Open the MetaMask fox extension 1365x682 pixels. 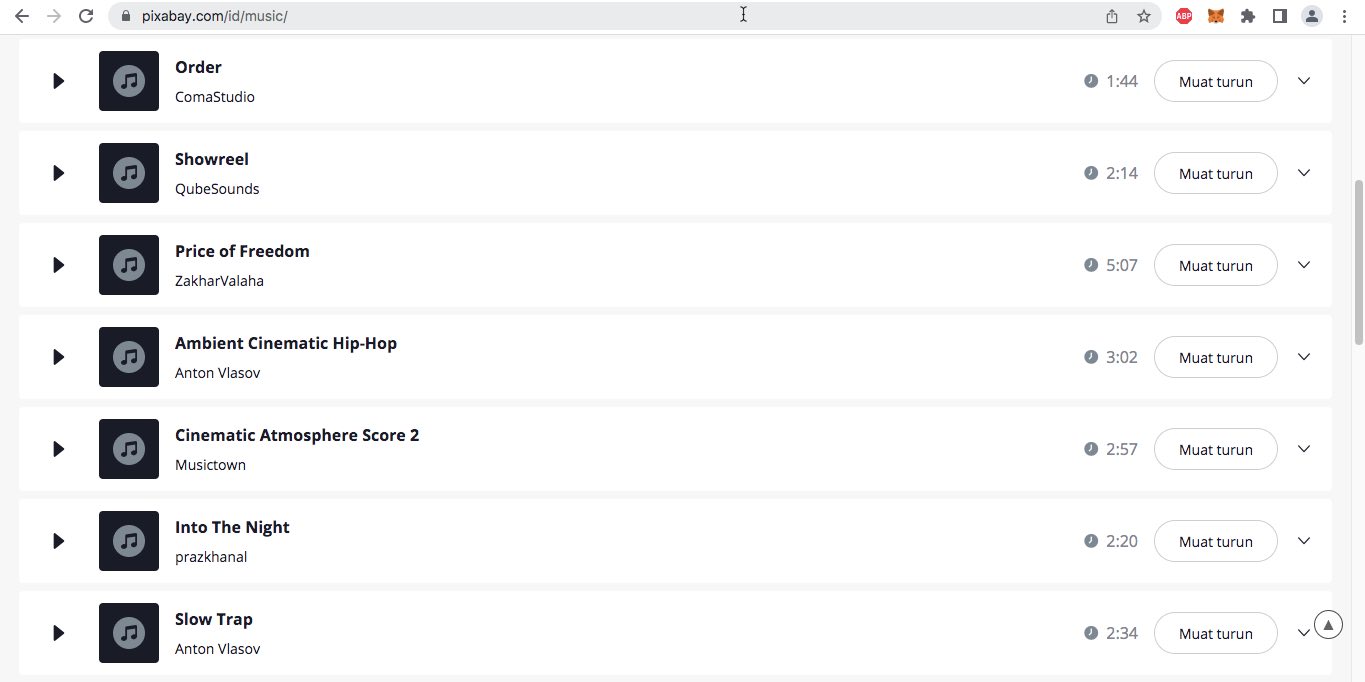1216,16
